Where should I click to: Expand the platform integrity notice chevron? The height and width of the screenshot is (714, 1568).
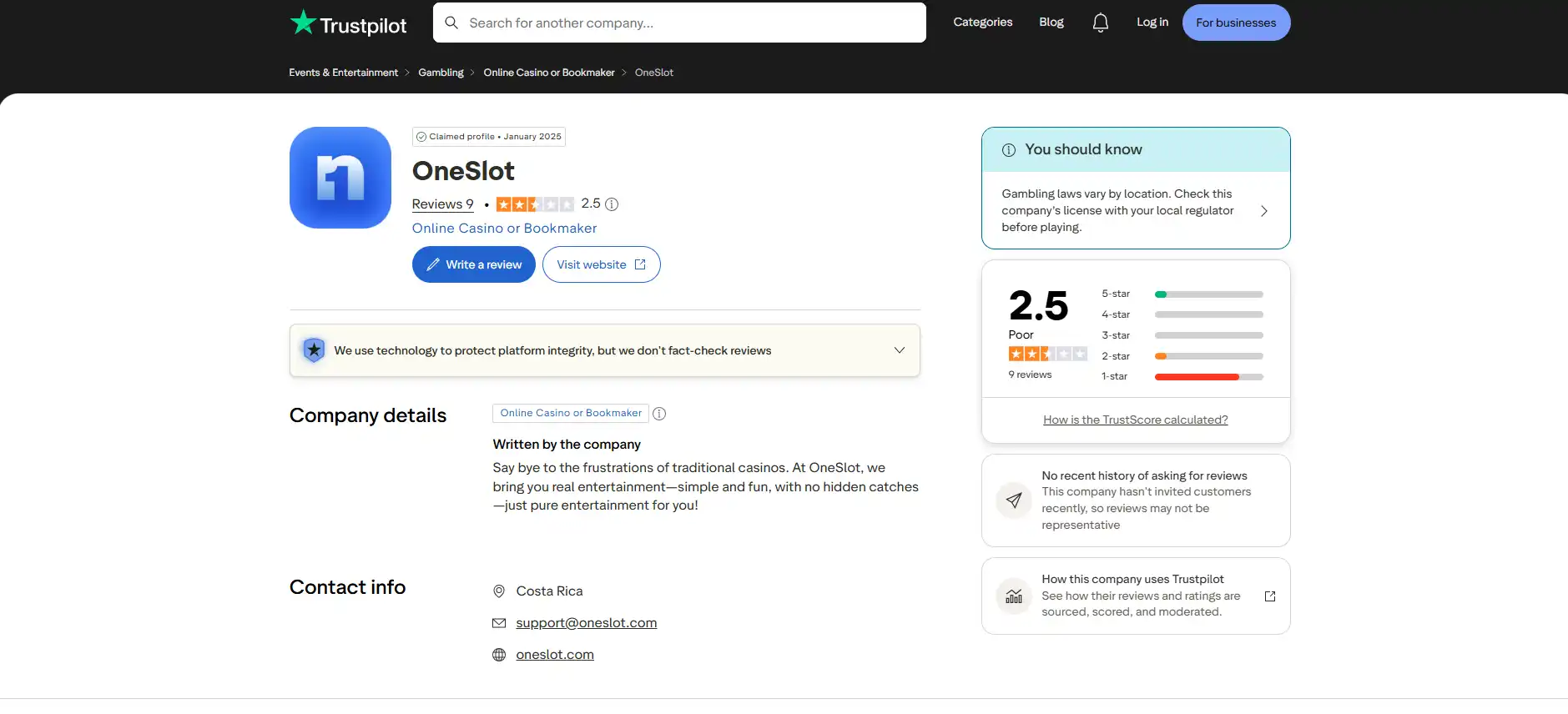[900, 350]
